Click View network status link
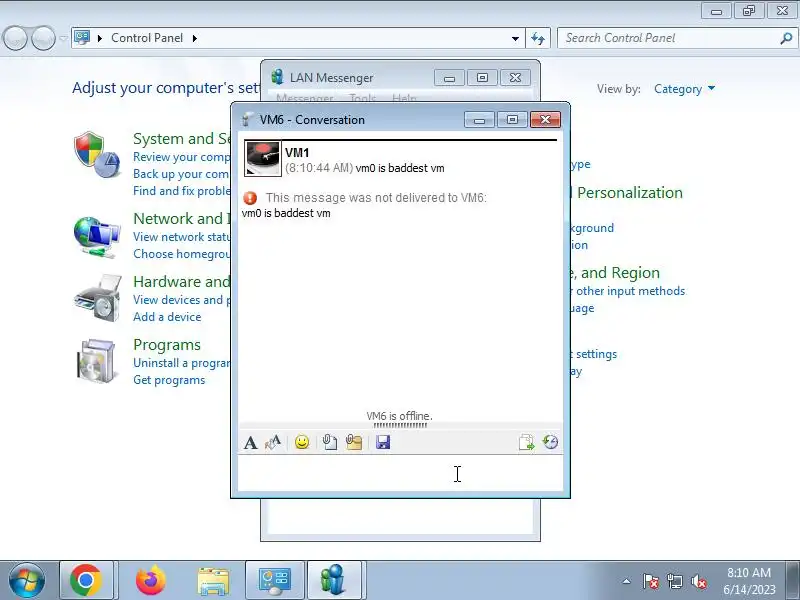This screenshot has width=800, height=600. tap(182, 237)
